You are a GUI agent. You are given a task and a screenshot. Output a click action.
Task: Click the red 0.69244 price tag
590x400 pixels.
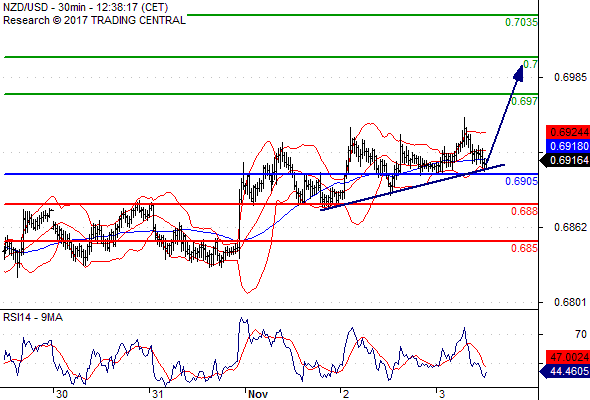pyautogui.click(x=568, y=132)
